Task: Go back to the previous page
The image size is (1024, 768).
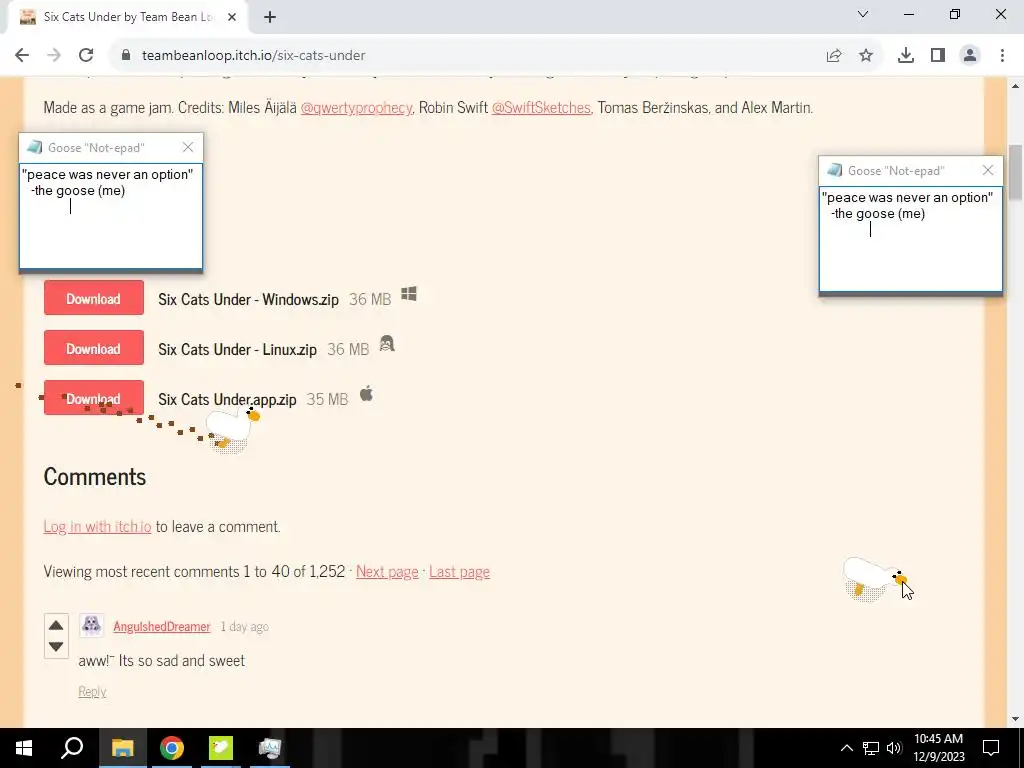Action: coord(22,56)
